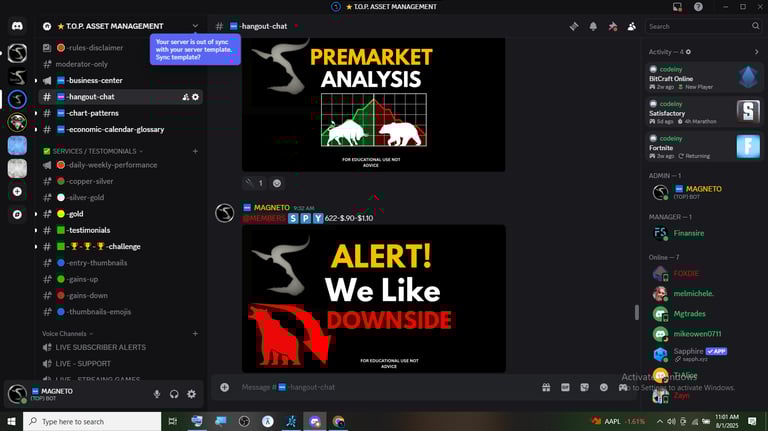Expand Activity panel chevron

pyautogui.click(x=756, y=52)
